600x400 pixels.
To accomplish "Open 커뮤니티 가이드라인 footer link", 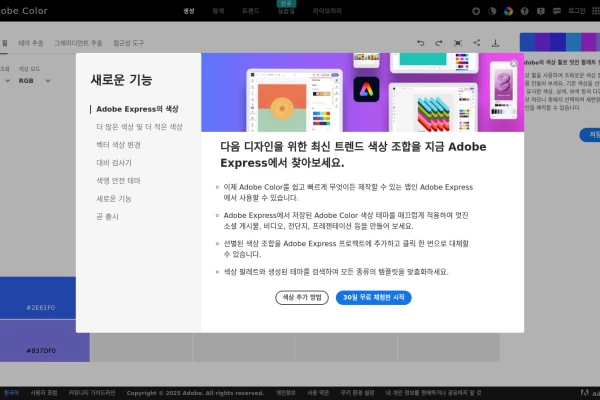I will coord(92,393).
